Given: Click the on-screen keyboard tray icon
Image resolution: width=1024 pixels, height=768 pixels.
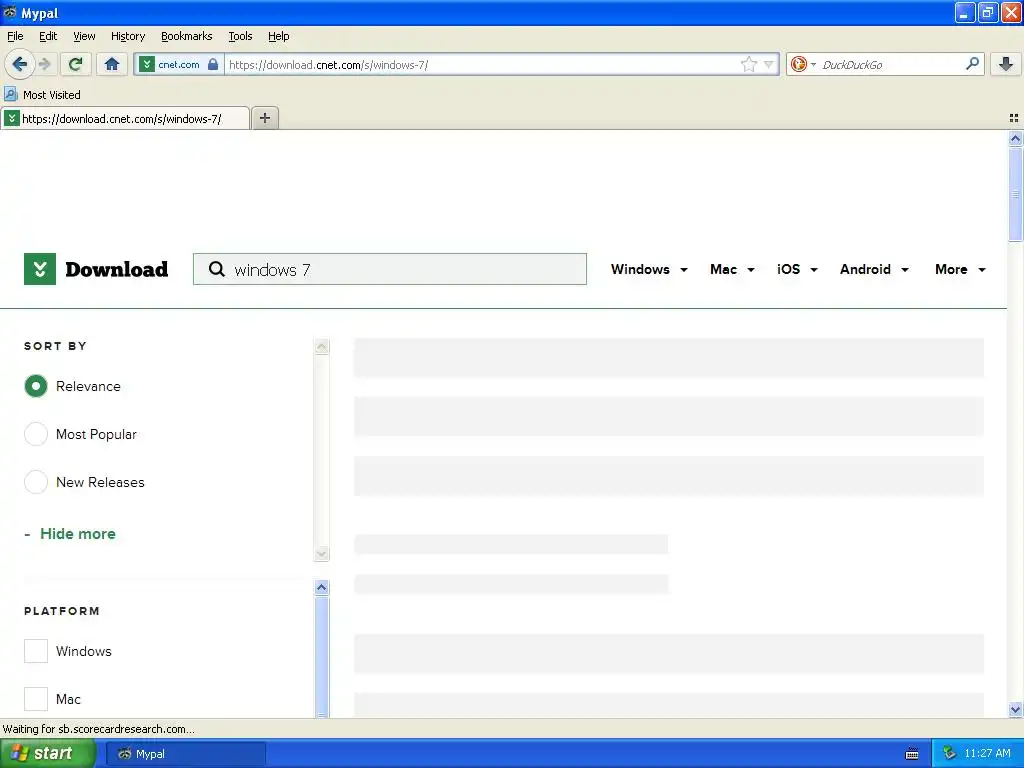Looking at the screenshot, I should click(912, 754).
